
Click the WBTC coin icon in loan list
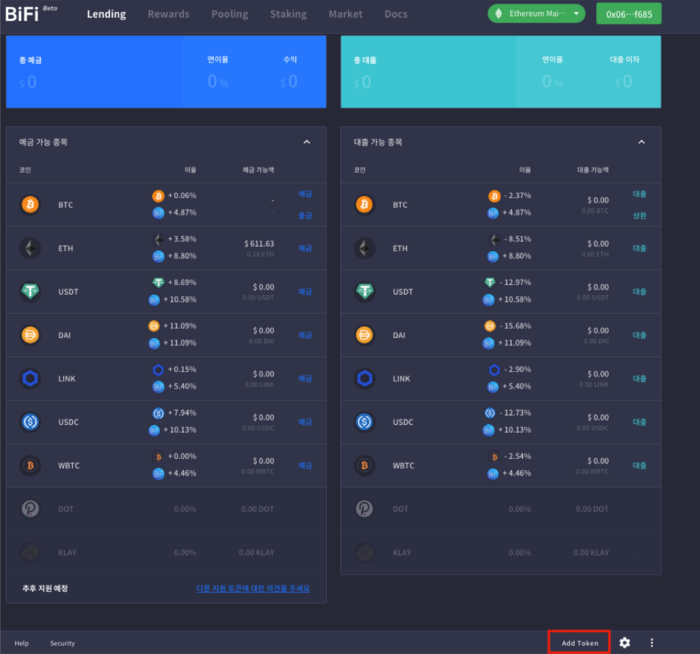(x=365, y=465)
